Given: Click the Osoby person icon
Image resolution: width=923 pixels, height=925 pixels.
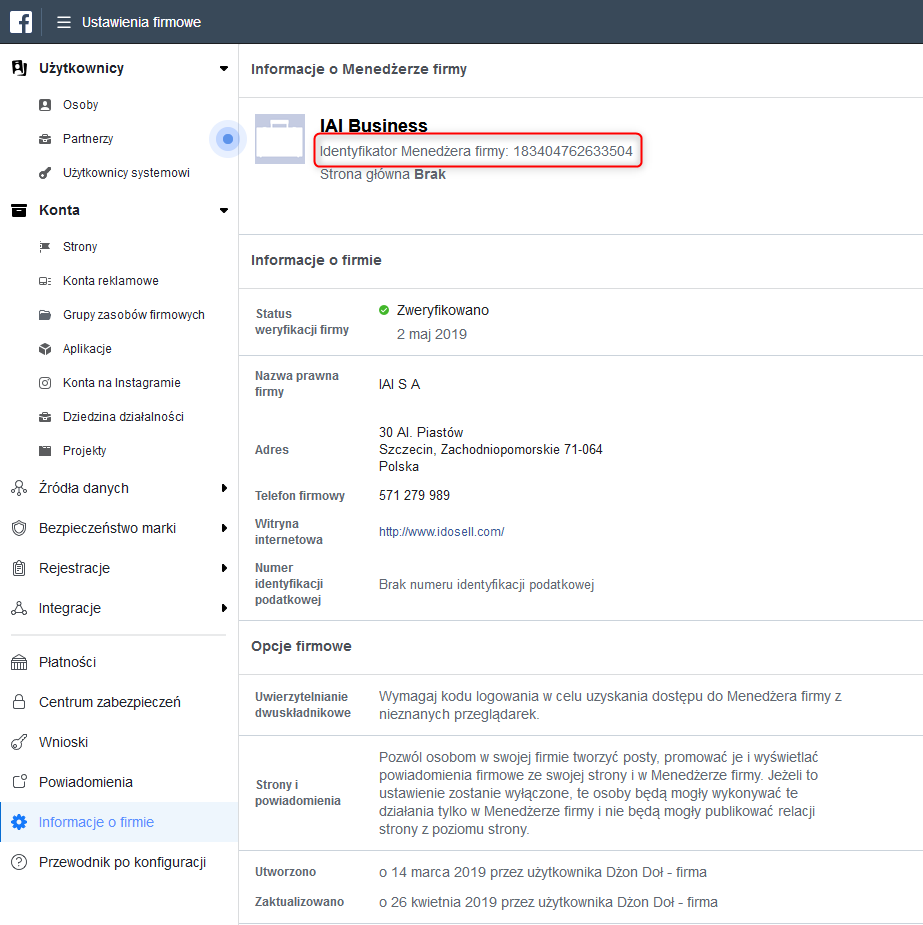Looking at the screenshot, I should coord(45,105).
